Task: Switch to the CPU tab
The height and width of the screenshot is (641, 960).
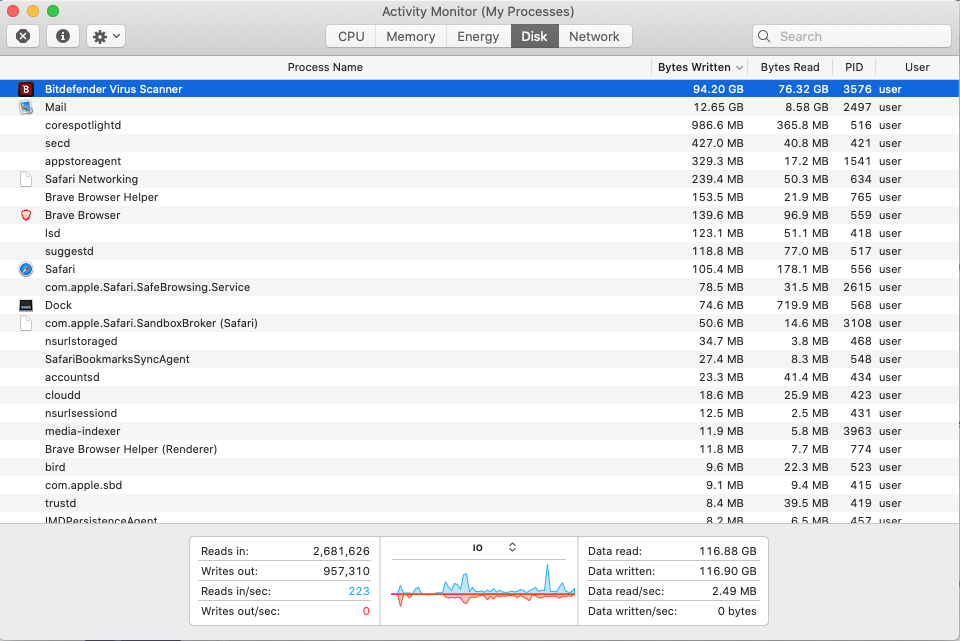Action: [x=351, y=36]
